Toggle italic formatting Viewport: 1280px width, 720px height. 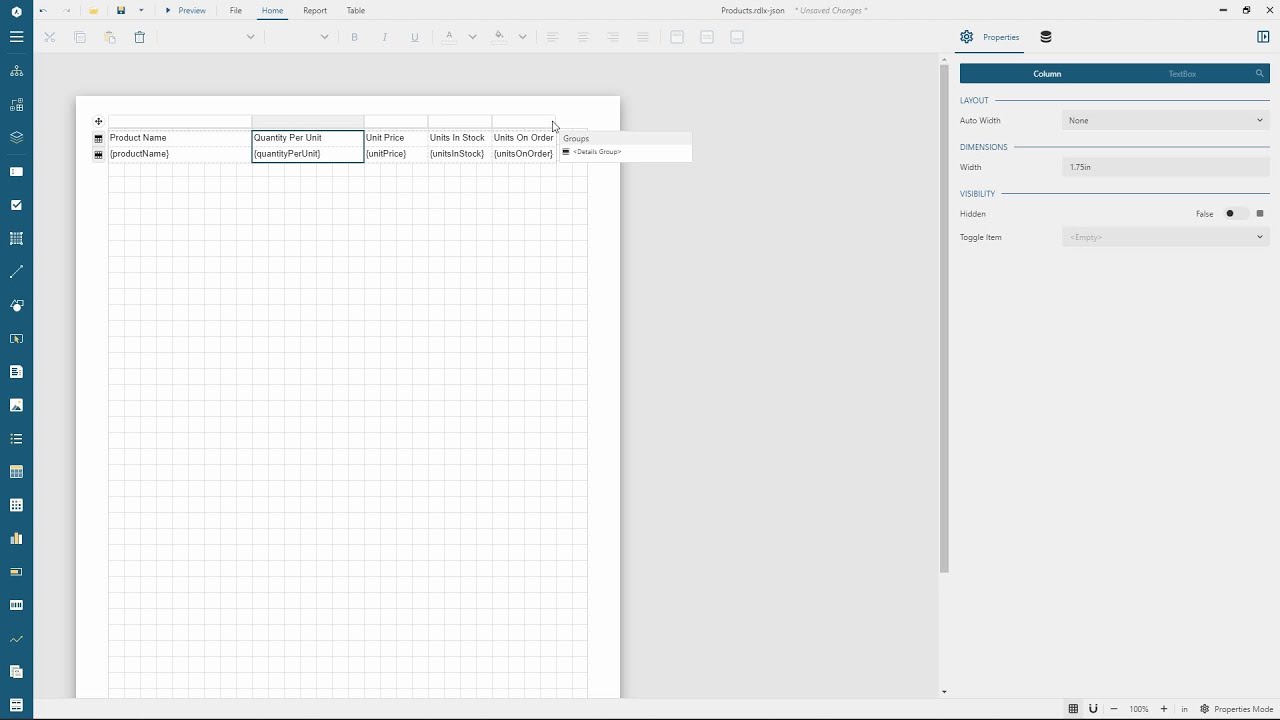point(384,37)
